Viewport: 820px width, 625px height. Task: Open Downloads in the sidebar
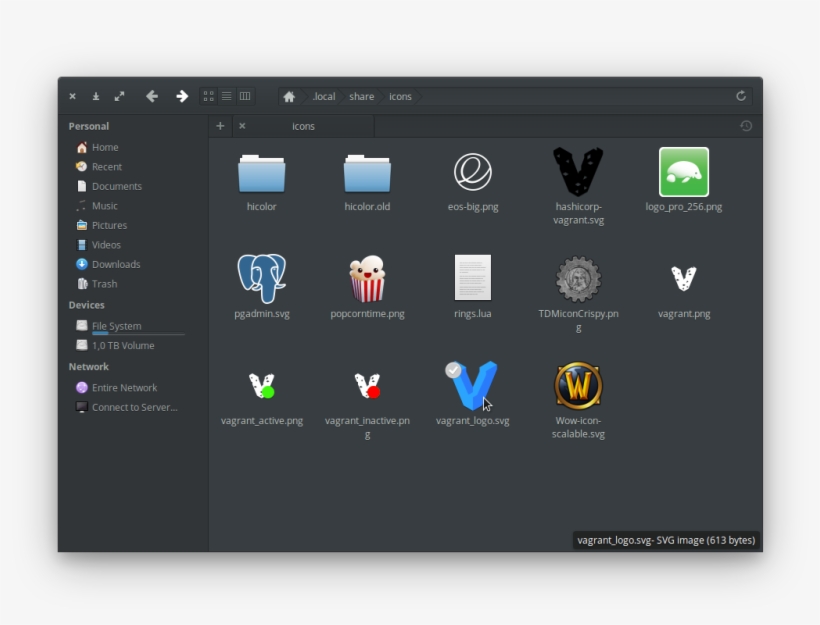pos(116,264)
